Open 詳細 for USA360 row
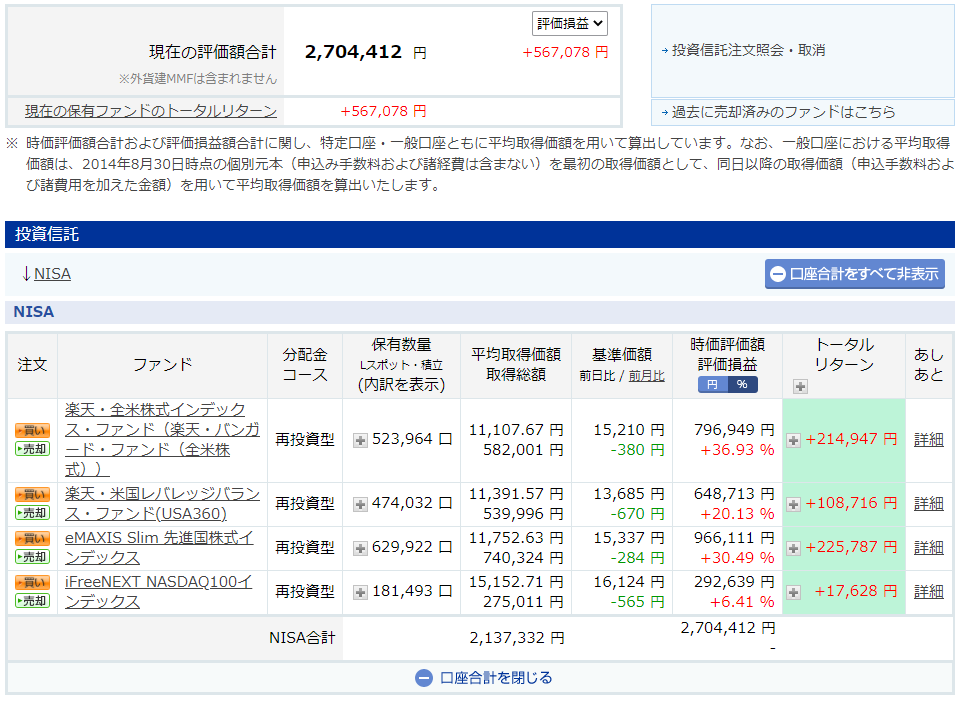Screen dimensions: 960x701 pyautogui.click(x=929, y=503)
